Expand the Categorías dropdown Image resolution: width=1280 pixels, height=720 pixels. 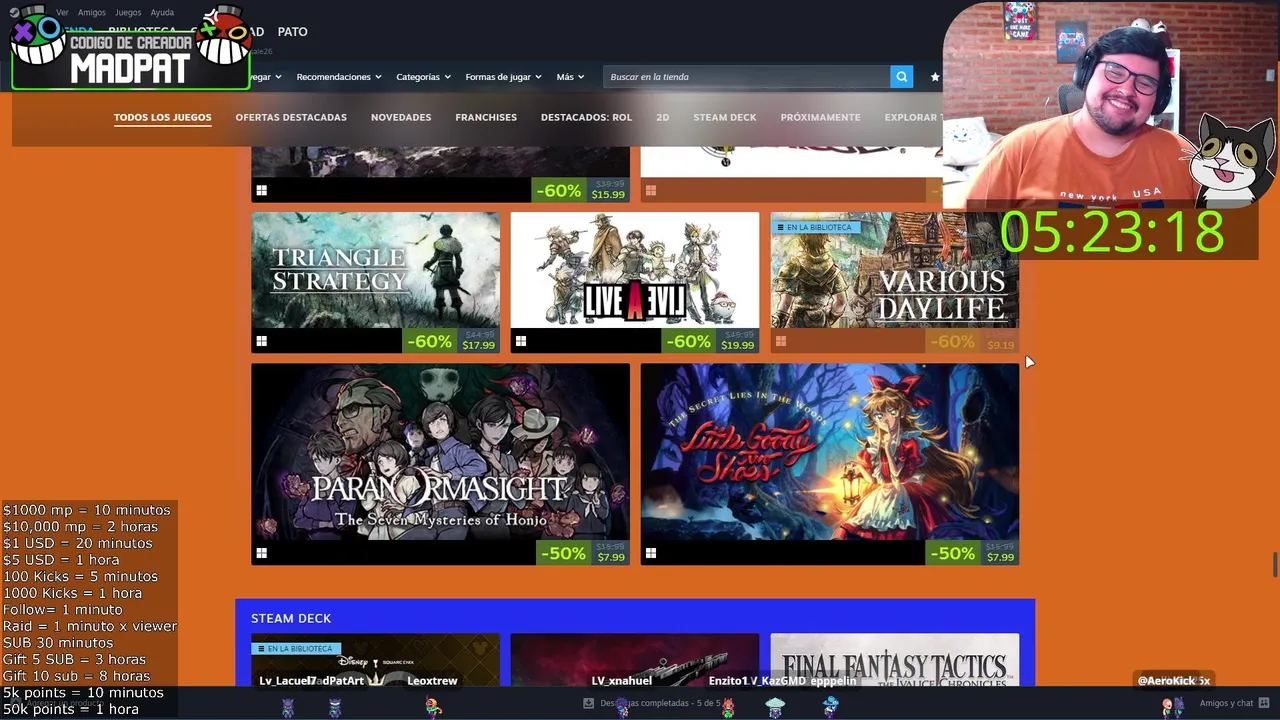pyautogui.click(x=423, y=77)
